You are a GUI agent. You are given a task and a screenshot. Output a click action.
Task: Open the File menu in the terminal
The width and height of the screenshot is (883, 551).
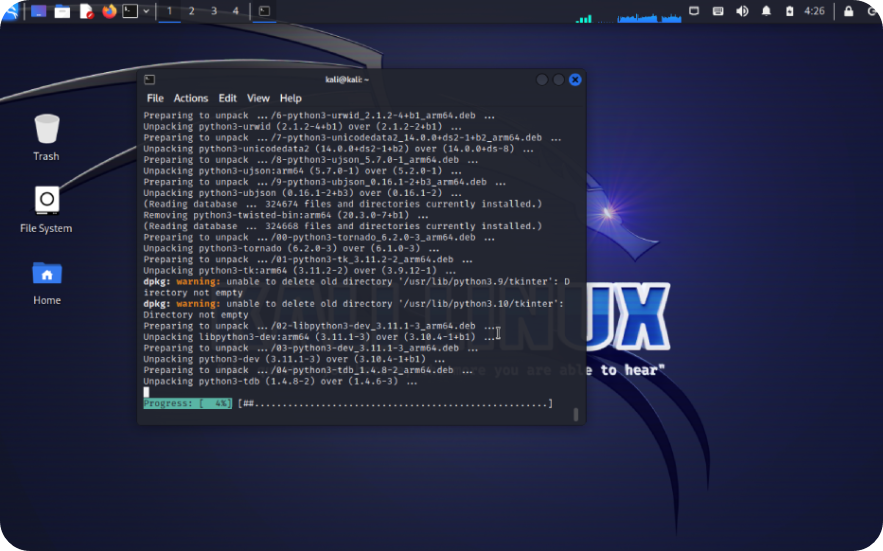[x=155, y=98]
